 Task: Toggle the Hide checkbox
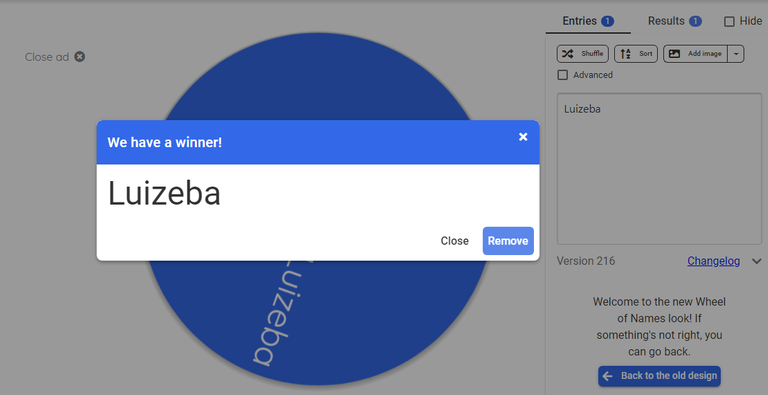tap(729, 22)
